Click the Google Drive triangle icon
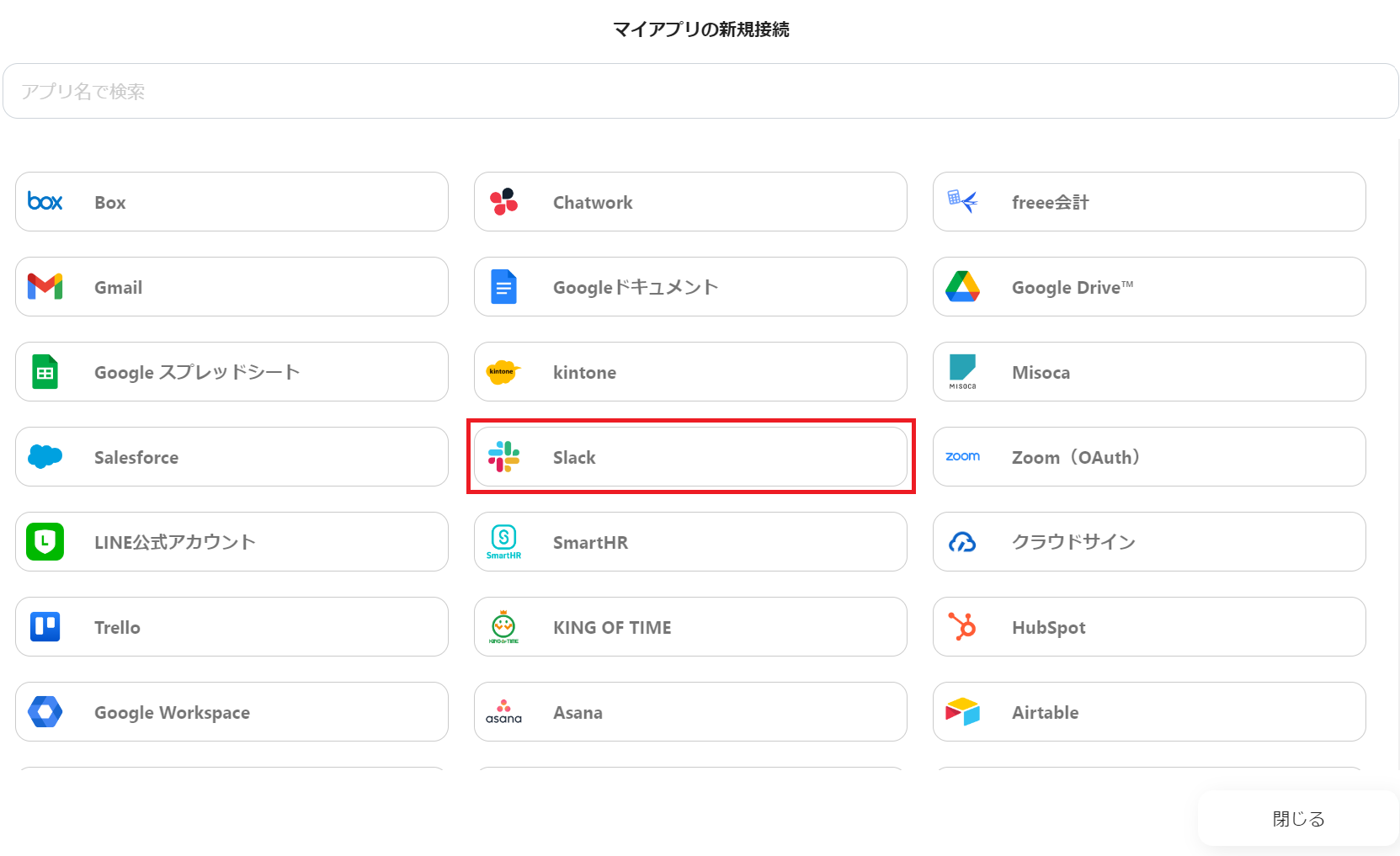Screen dimensions: 1400x856 962,287
